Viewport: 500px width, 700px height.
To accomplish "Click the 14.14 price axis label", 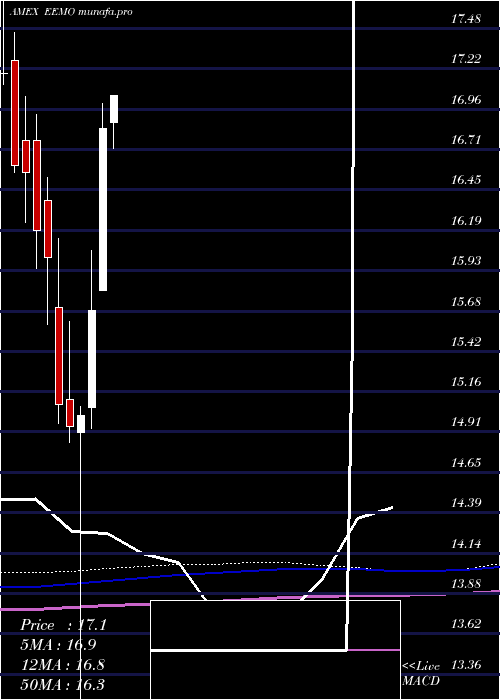I will click(467, 543).
